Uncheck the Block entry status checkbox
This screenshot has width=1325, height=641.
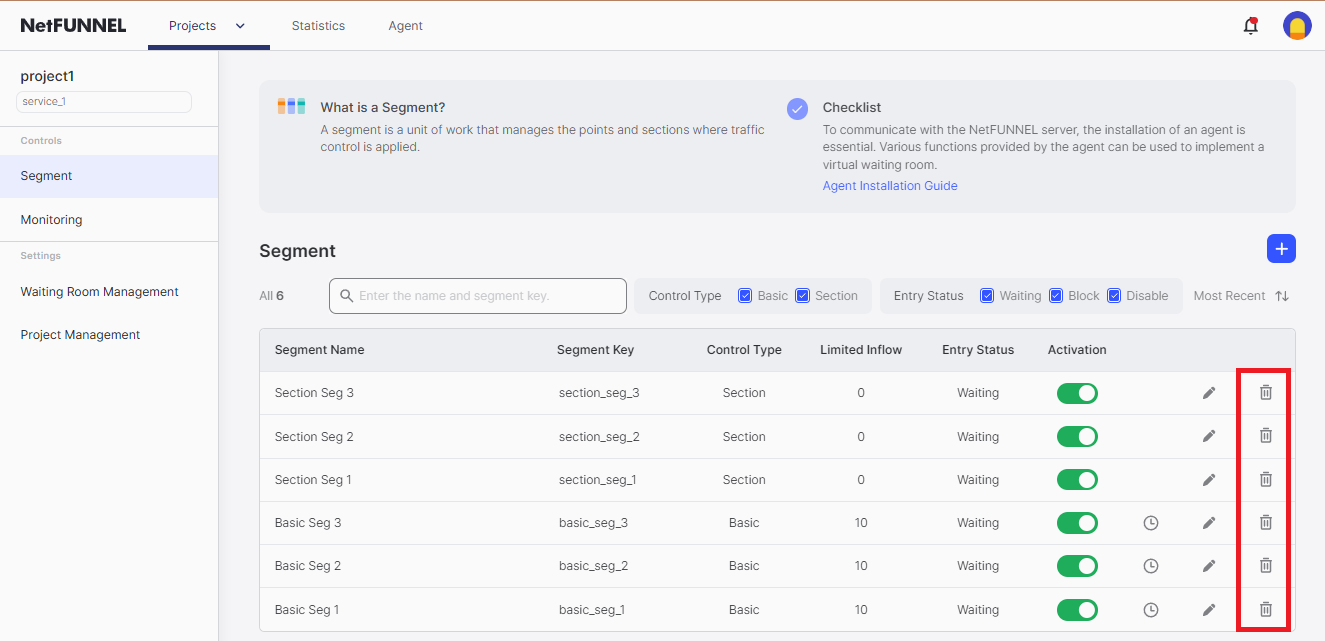click(x=1056, y=296)
